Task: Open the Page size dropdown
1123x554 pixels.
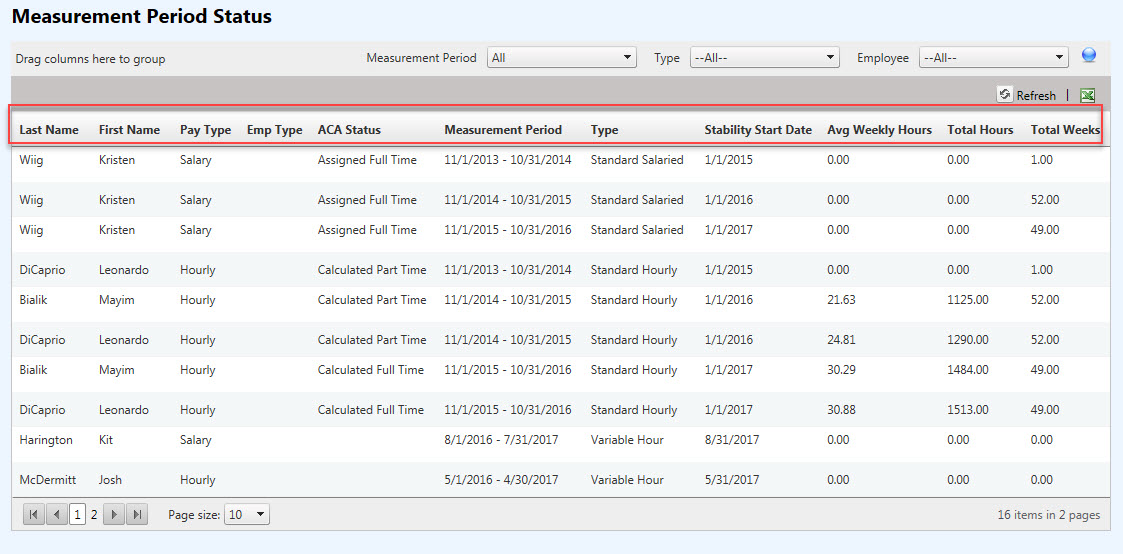Action: coord(247,514)
